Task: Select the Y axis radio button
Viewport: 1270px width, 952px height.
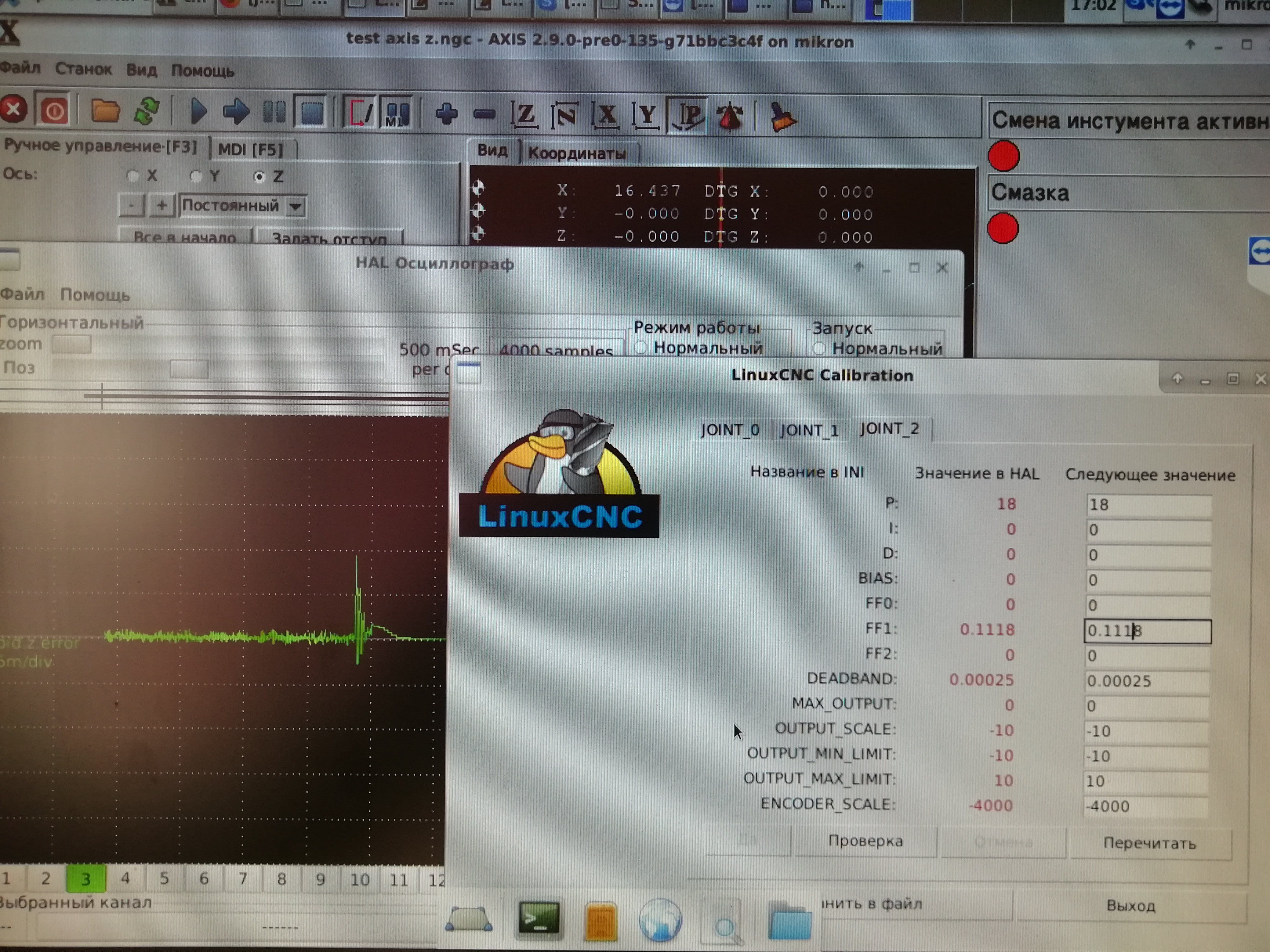Action: tap(197, 177)
